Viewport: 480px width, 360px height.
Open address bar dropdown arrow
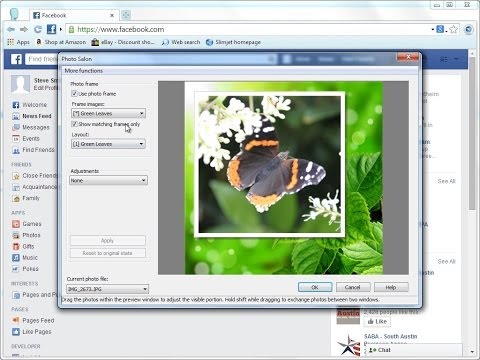tap(433, 29)
